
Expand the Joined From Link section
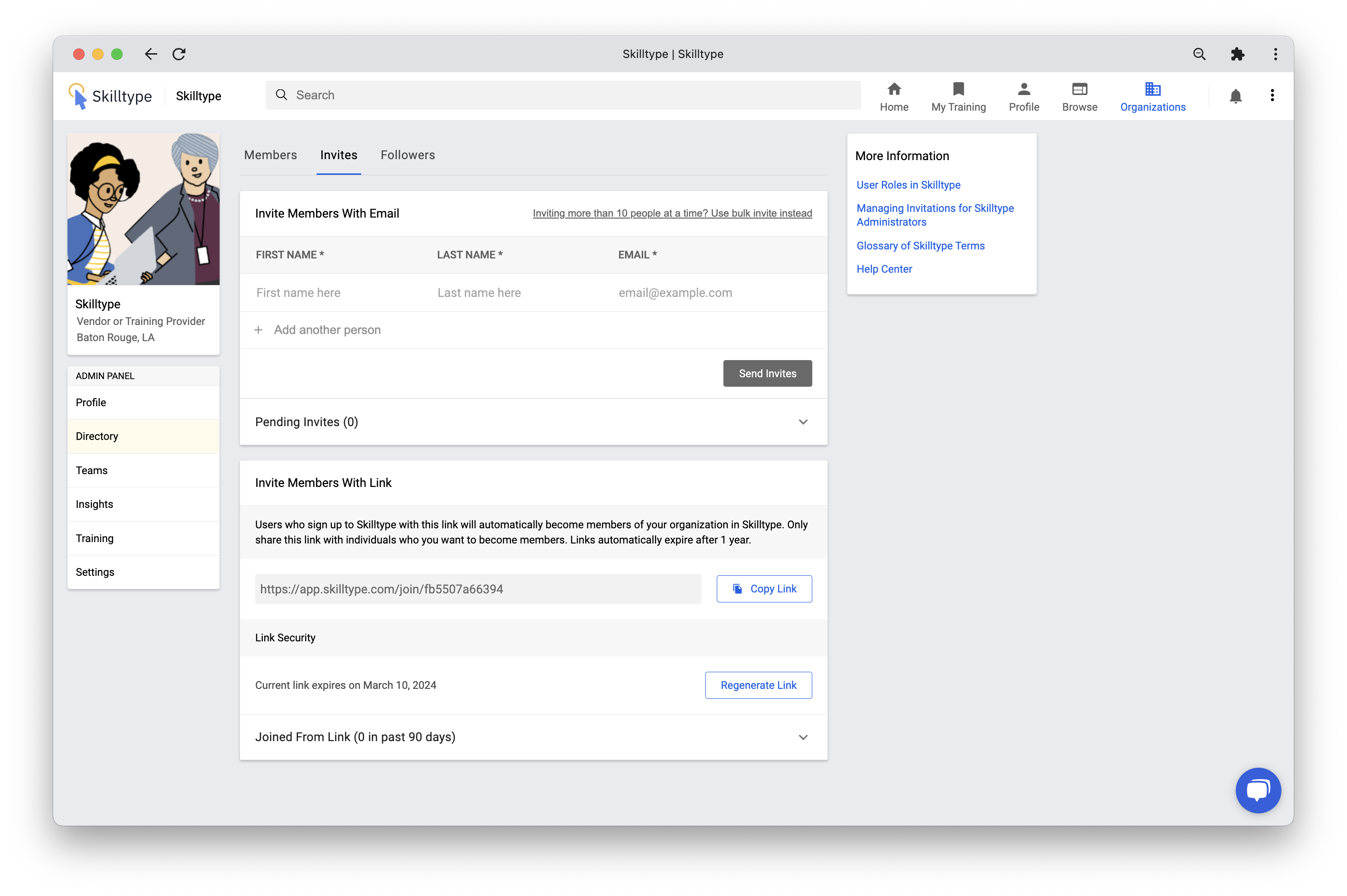click(803, 737)
